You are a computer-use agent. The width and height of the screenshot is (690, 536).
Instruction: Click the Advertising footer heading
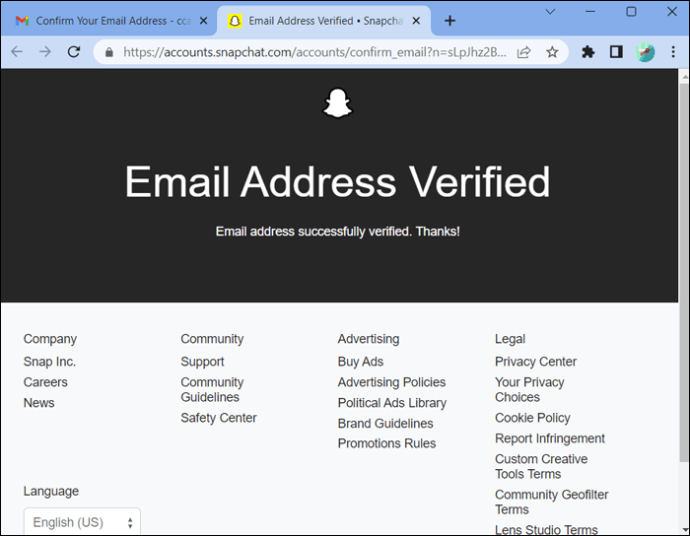(368, 339)
